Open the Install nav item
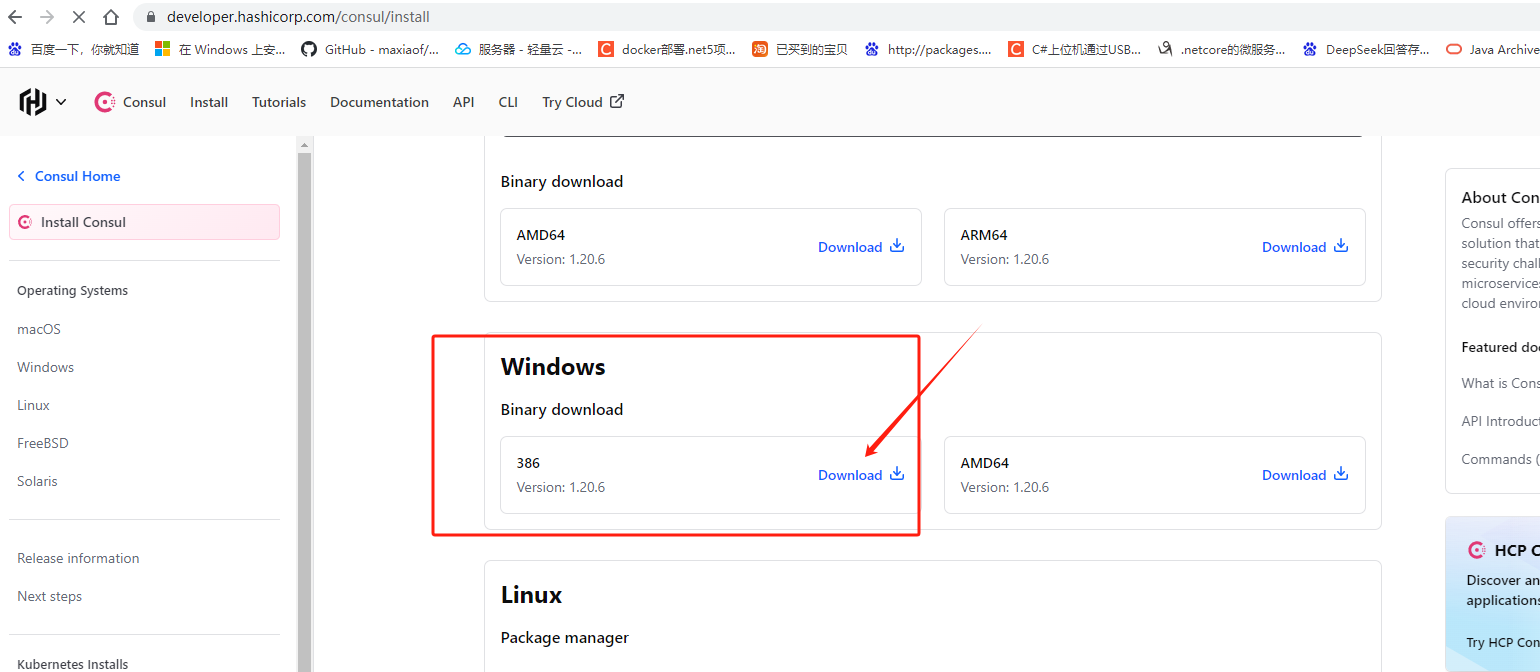 click(x=209, y=102)
